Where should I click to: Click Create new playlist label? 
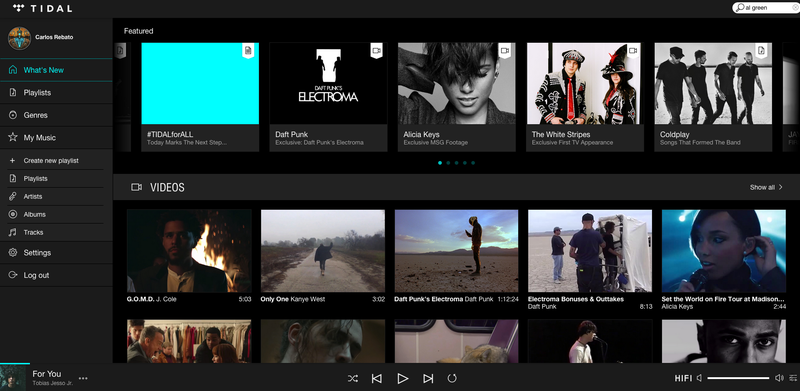51,160
